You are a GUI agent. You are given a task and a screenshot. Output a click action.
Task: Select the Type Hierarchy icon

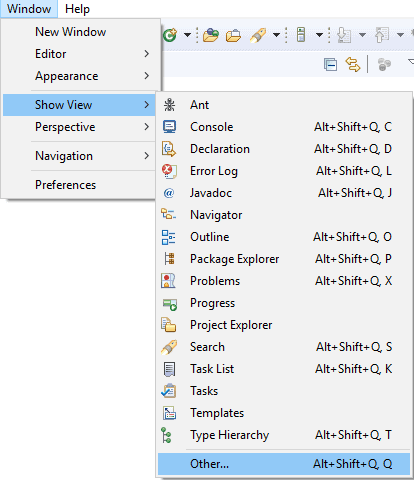coord(166,435)
